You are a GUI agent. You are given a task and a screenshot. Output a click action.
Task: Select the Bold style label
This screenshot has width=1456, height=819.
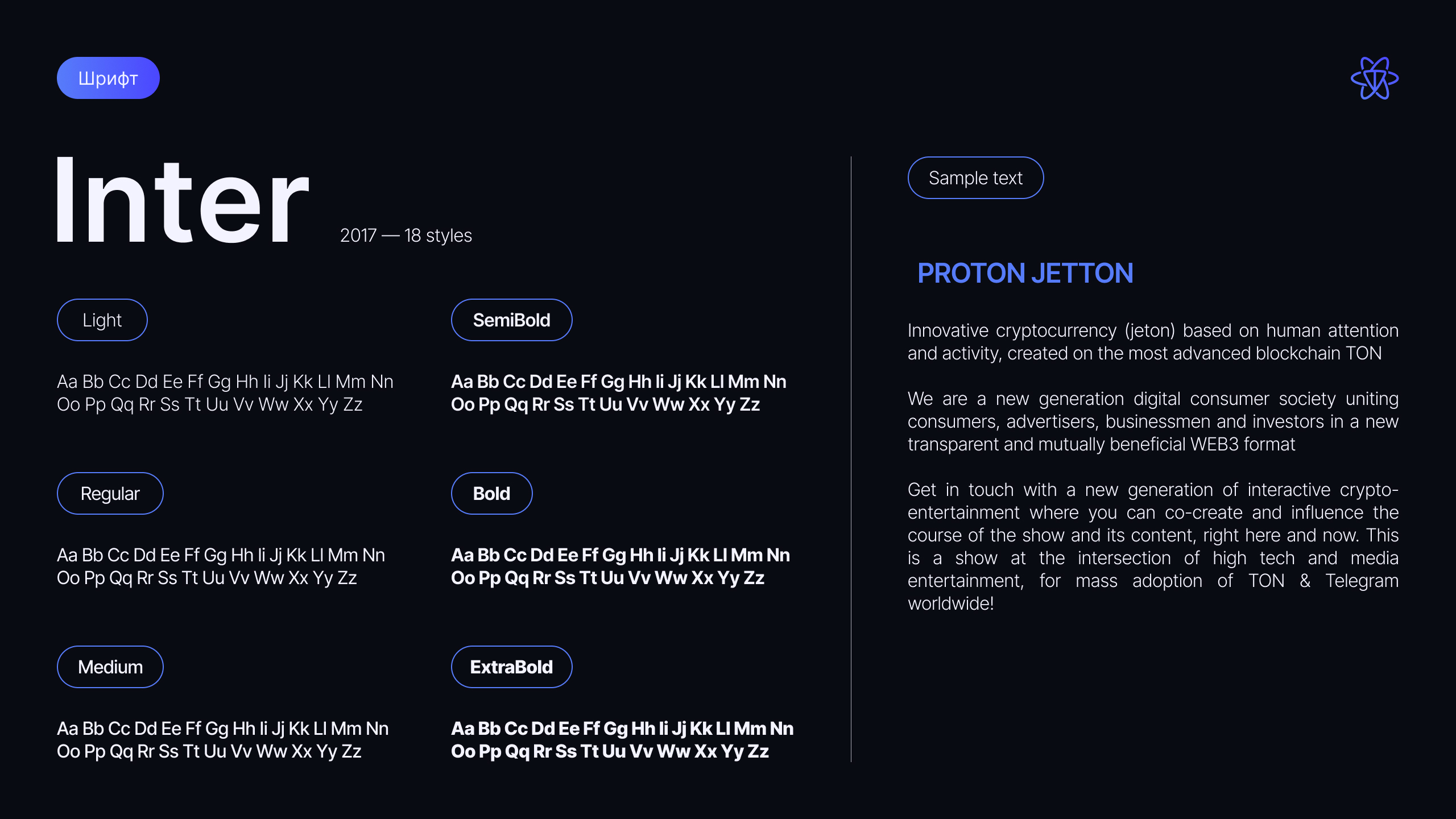491,494
